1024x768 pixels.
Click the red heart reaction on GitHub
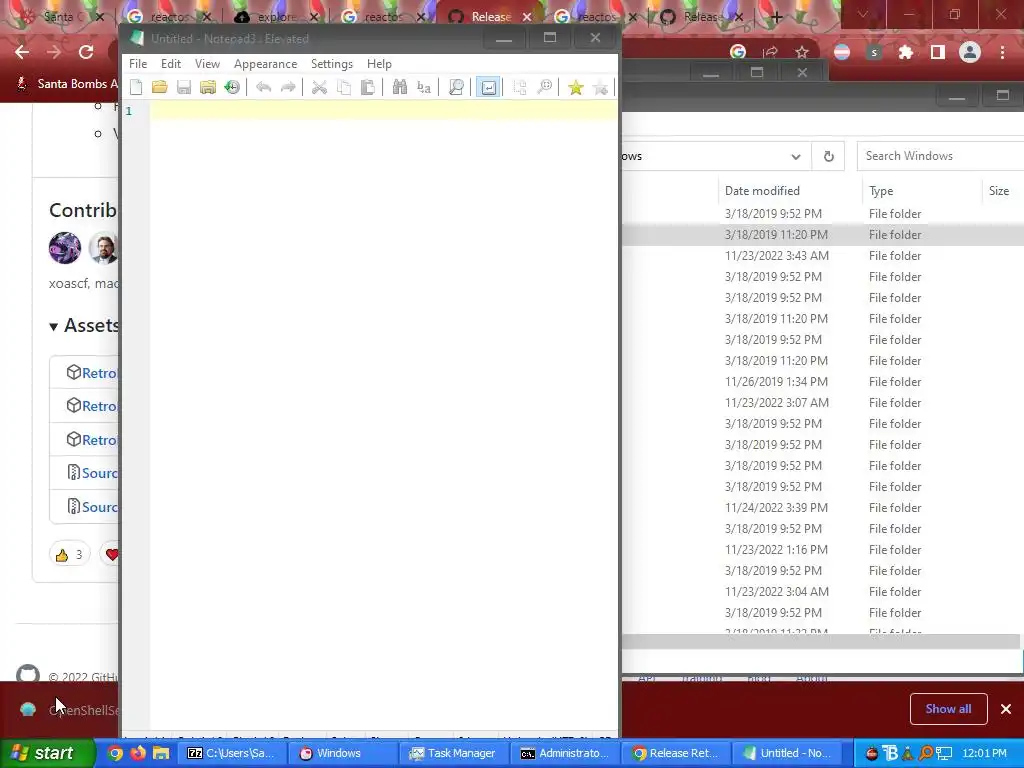[112, 554]
